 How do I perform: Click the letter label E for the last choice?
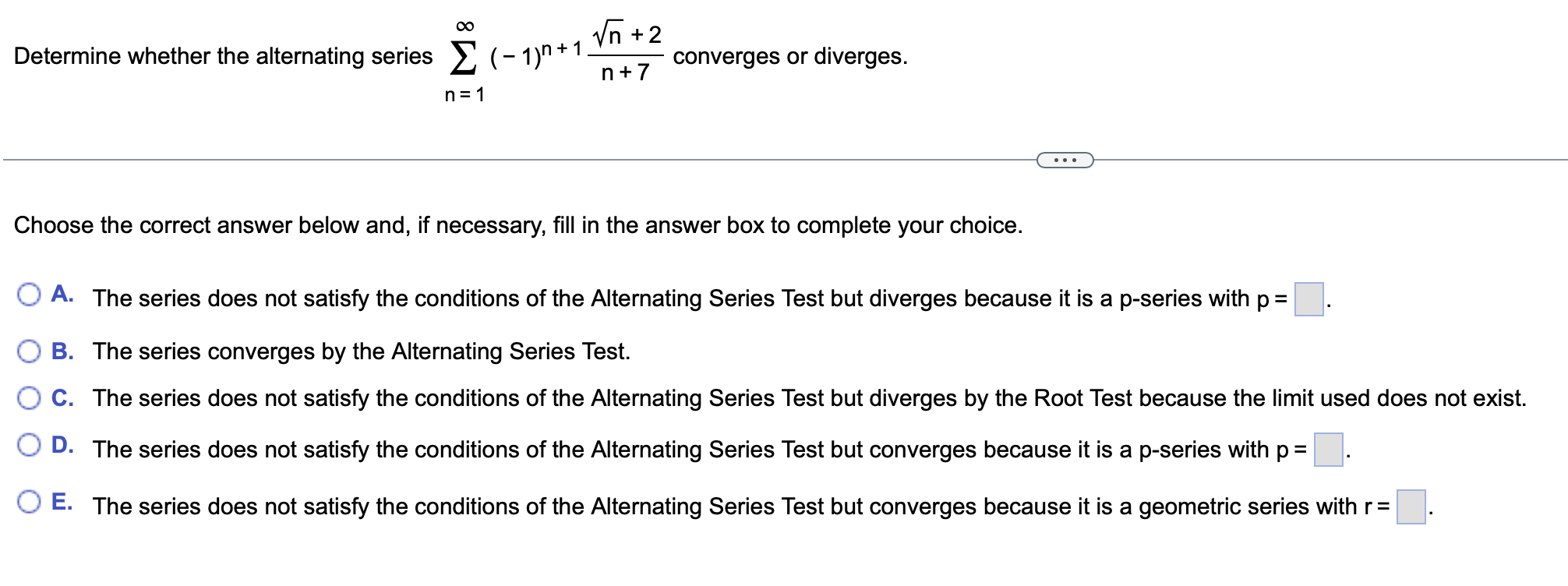(62, 501)
